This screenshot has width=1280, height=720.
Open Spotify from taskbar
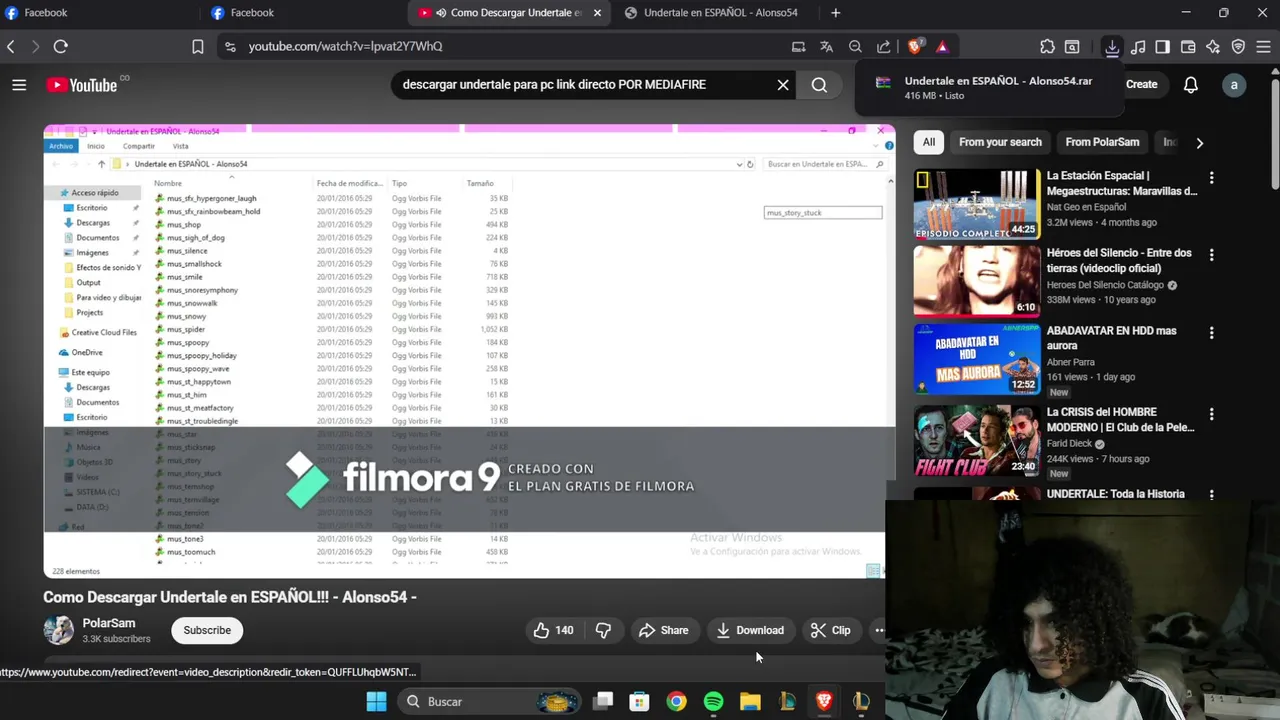coord(713,702)
